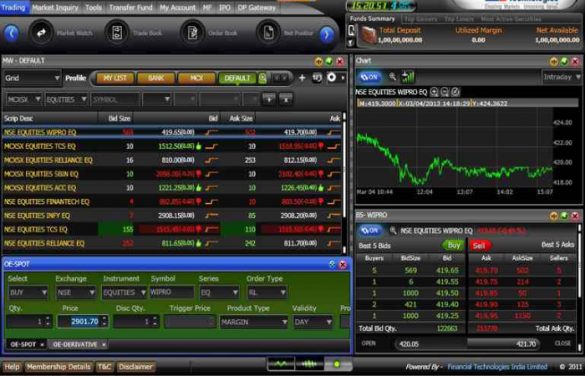The width and height of the screenshot is (585, 376).
Task: Click the green Buy button
Action: tap(453, 245)
